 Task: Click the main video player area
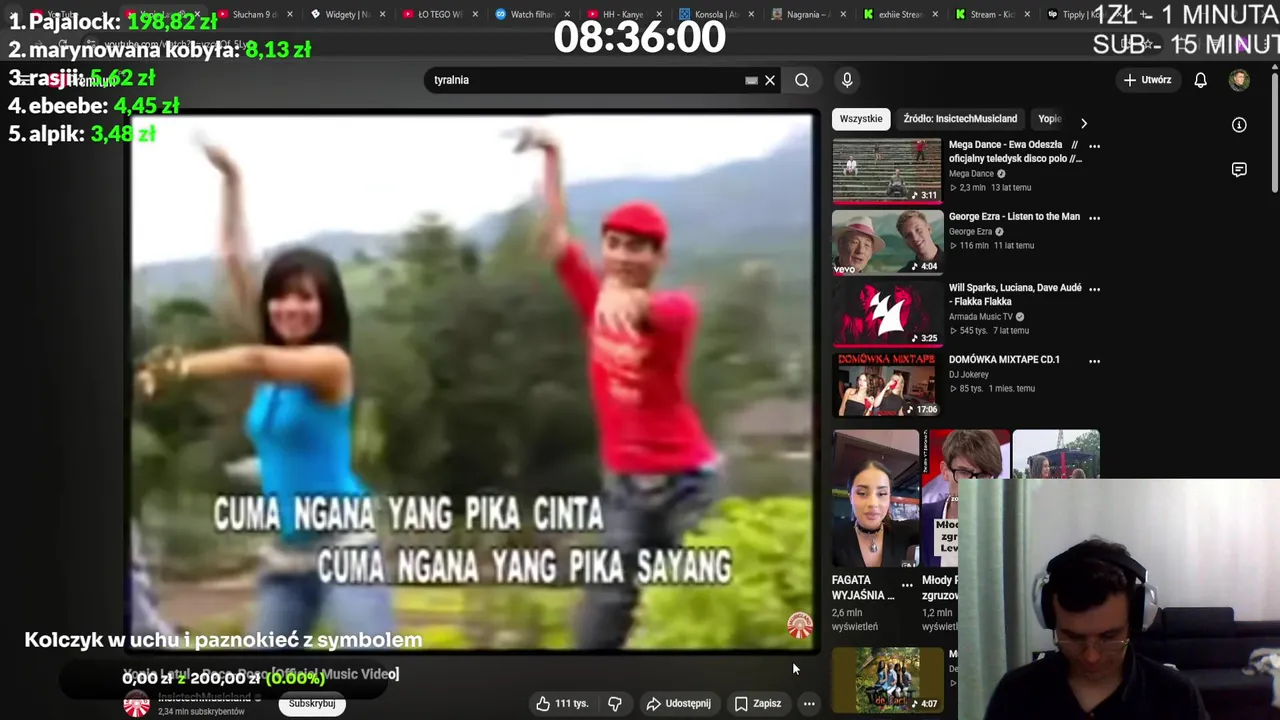pos(472,381)
